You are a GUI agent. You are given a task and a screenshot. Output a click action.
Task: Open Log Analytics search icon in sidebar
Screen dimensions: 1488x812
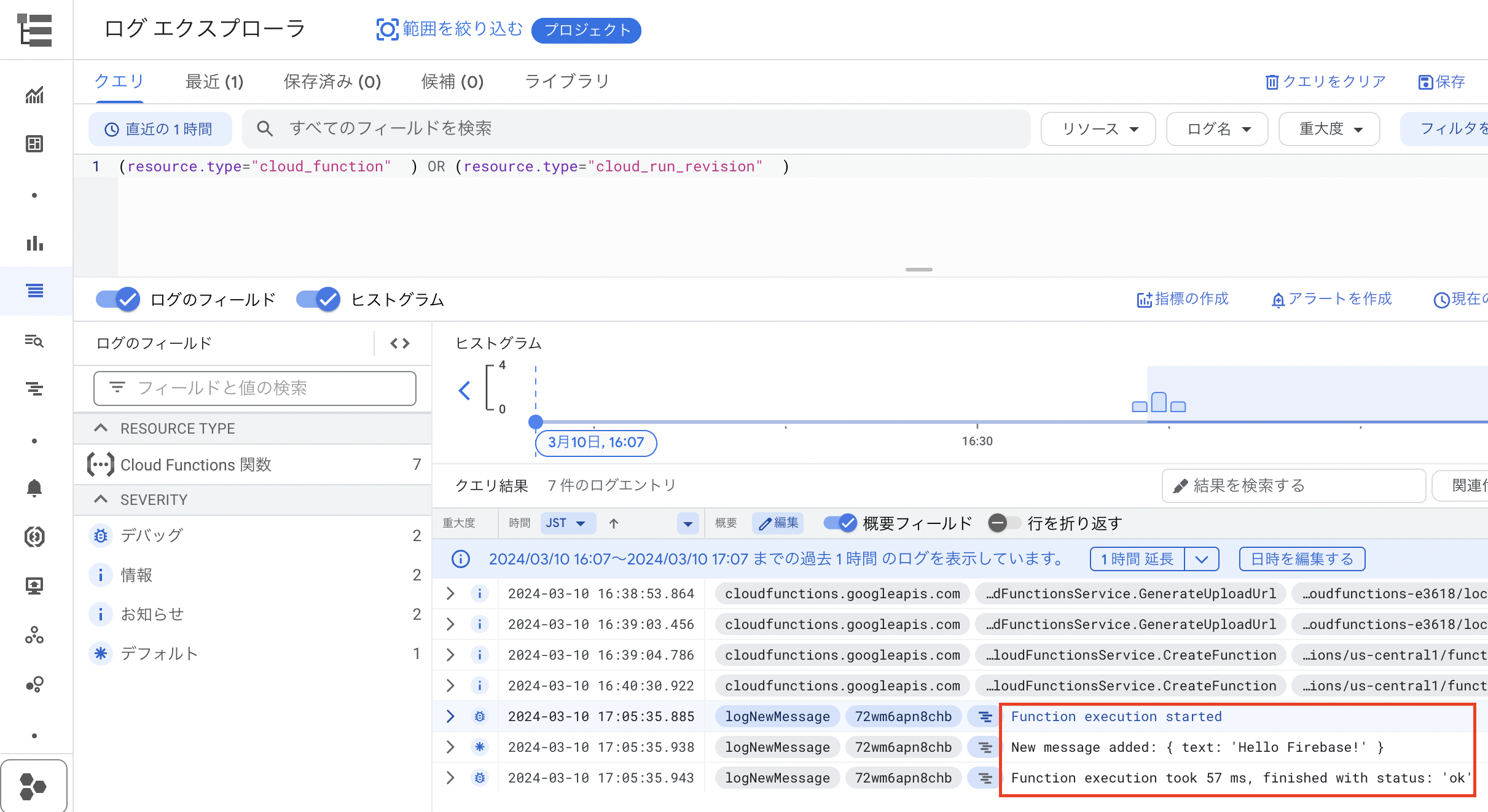pos(35,342)
